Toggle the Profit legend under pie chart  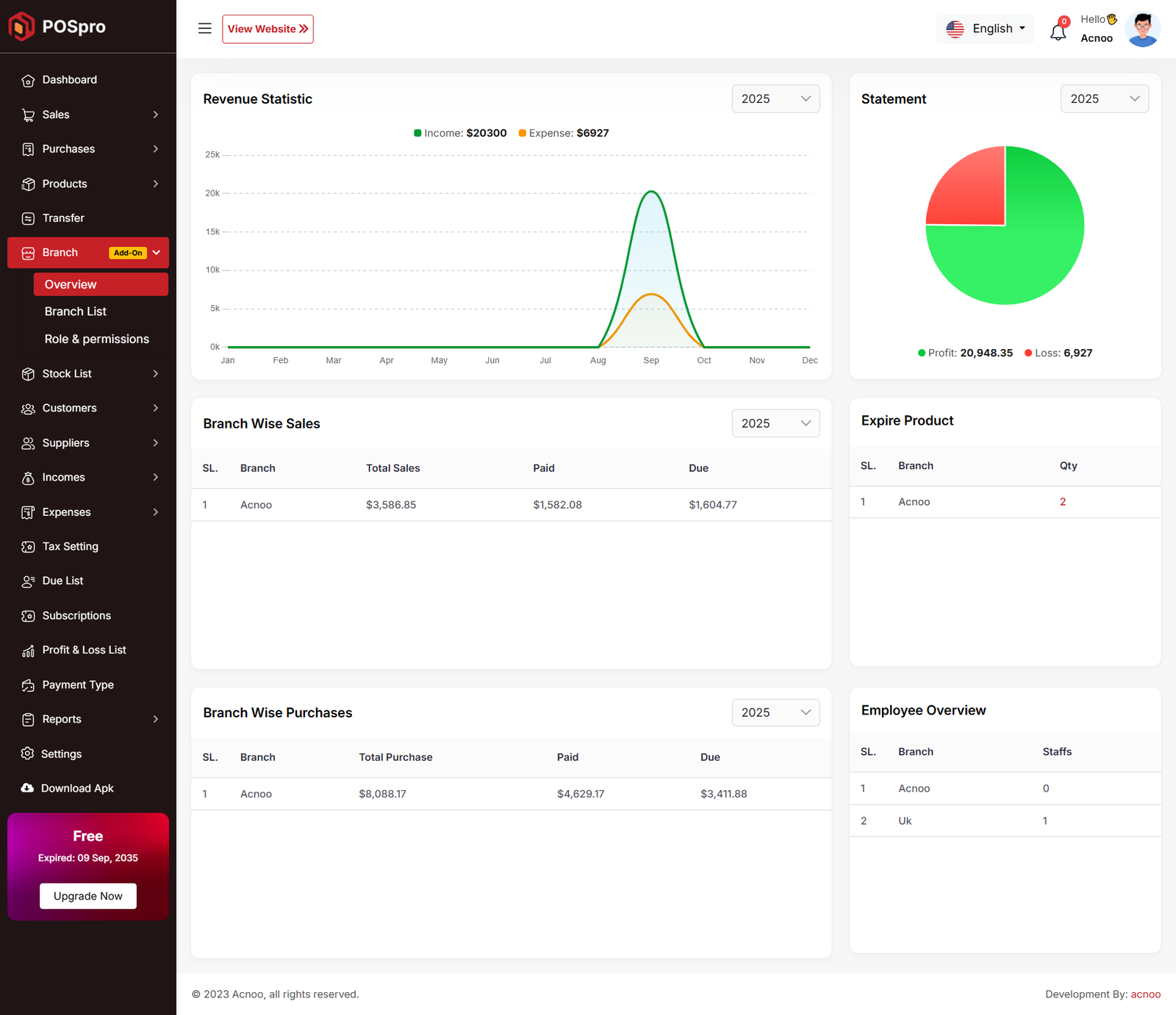coord(965,353)
